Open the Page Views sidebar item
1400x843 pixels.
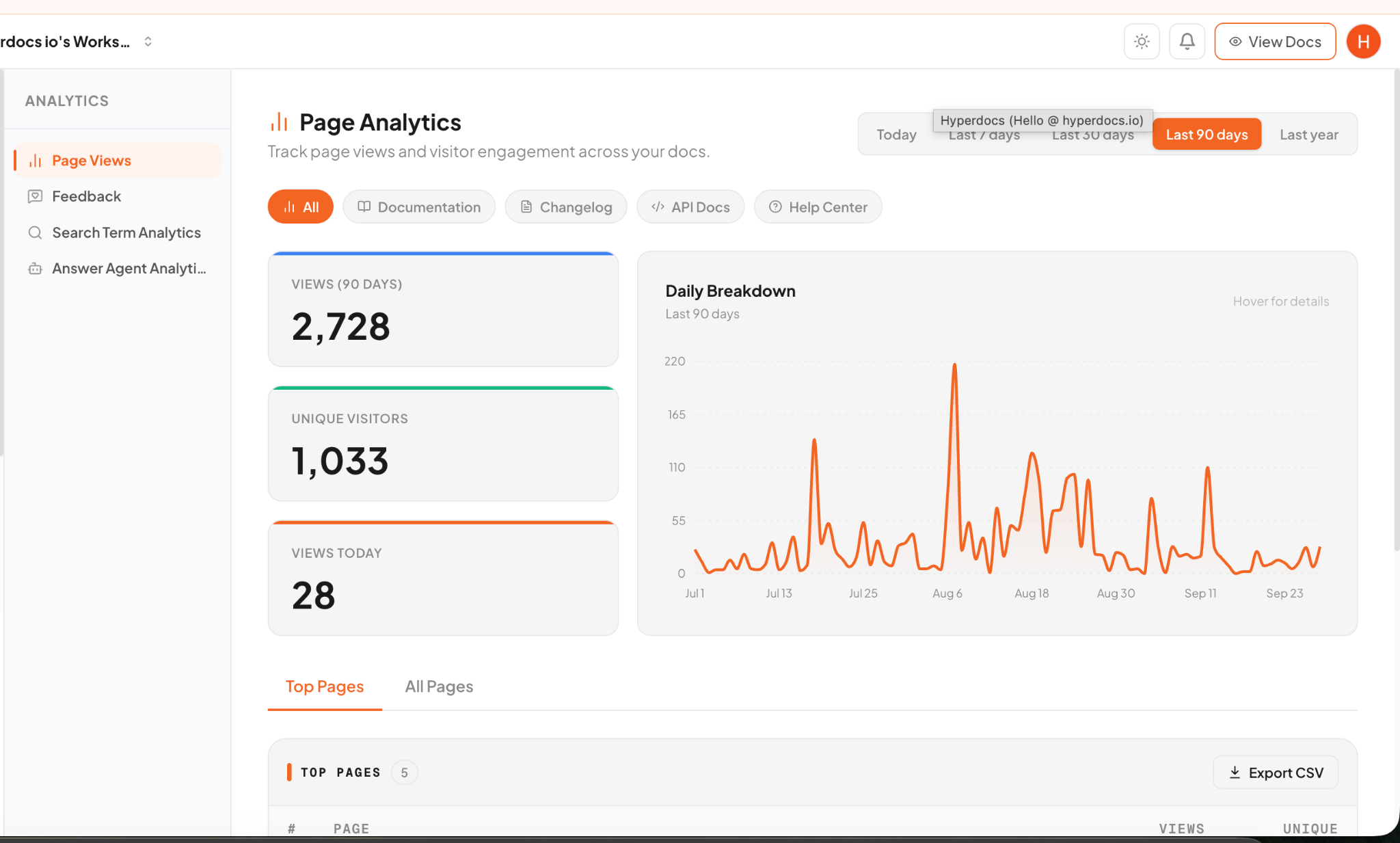(x=118, y=161)
